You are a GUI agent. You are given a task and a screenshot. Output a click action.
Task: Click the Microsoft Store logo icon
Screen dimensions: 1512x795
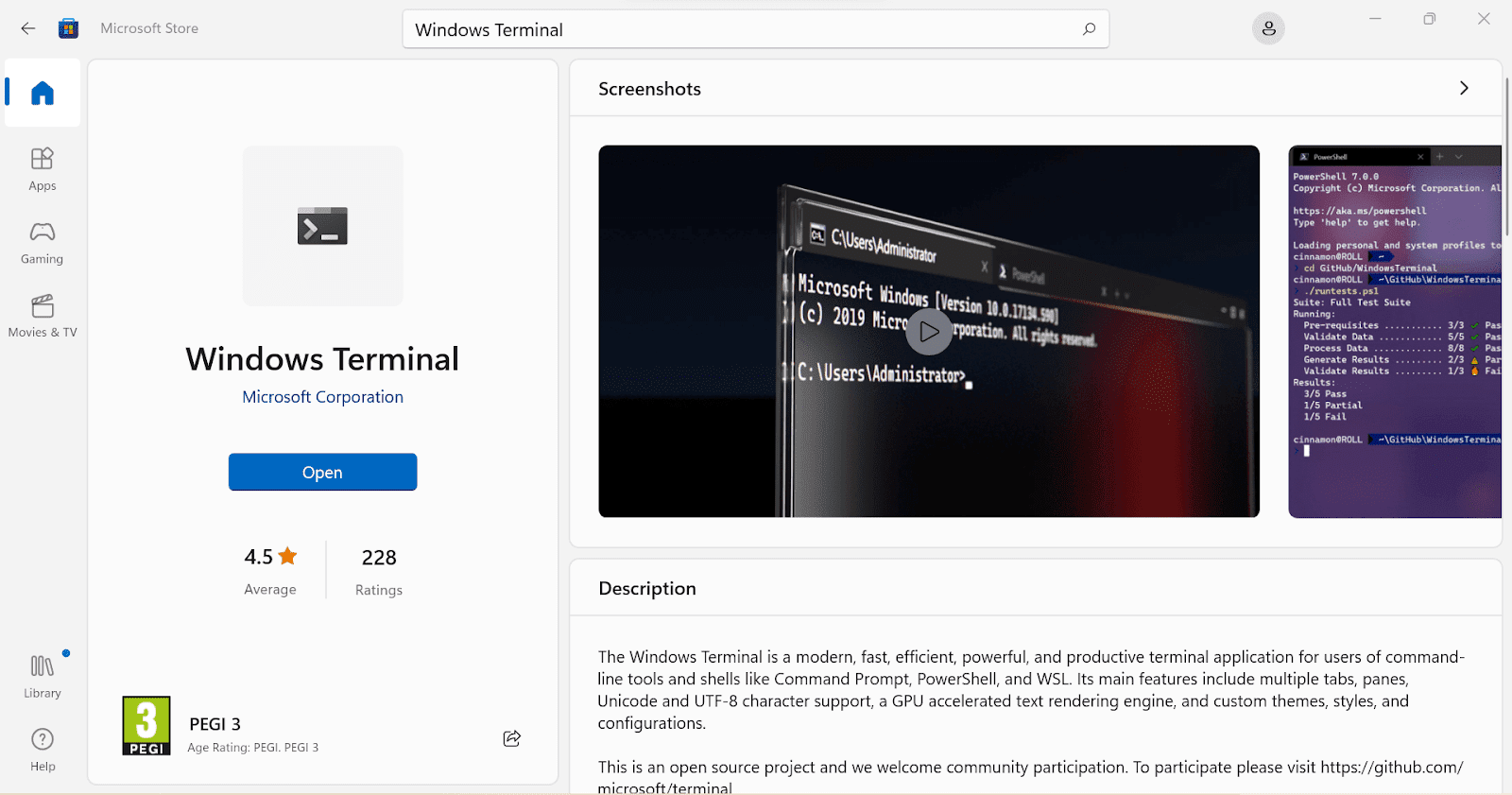pyautogui.click(x=68, y=28)
